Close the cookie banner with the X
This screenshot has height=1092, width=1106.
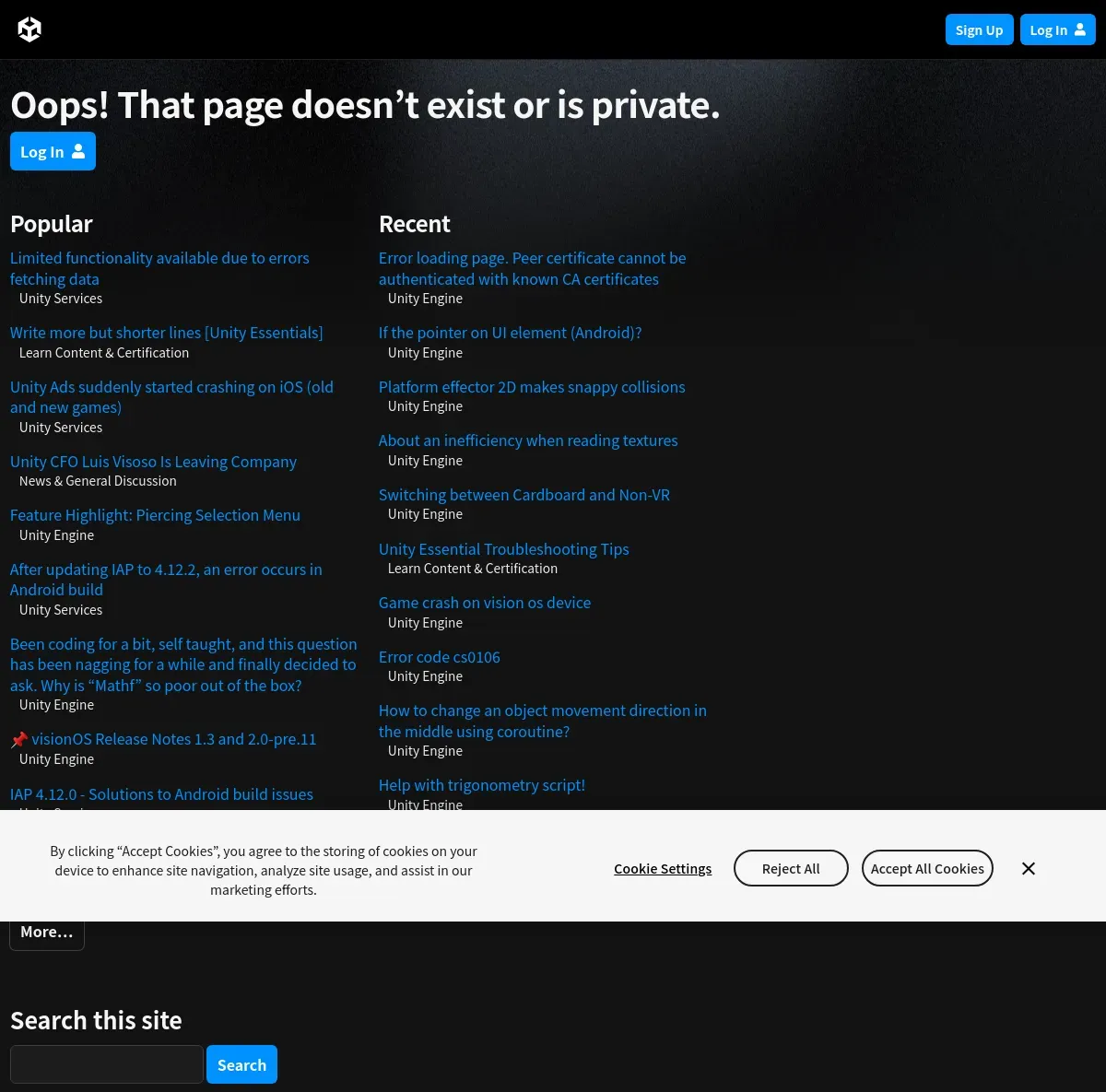click(1029, 868)
